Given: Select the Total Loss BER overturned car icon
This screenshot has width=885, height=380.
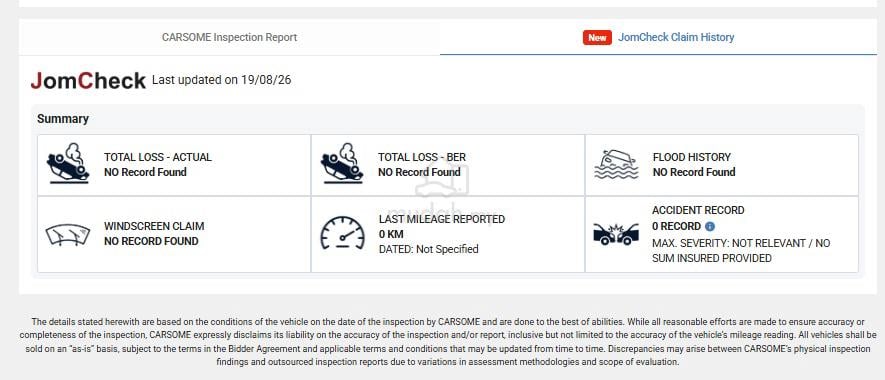Looking at the screenshot, I should point(342,163).
